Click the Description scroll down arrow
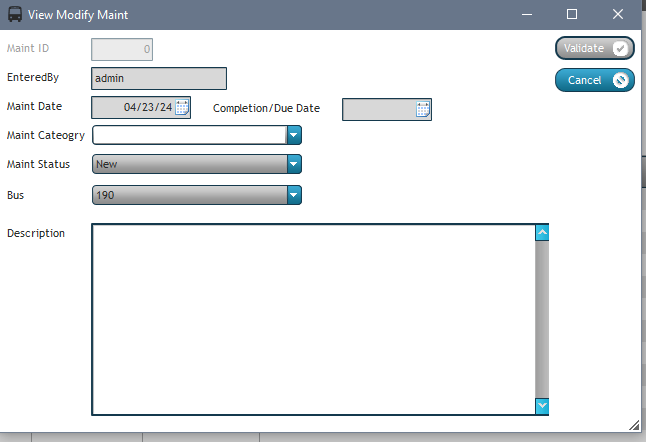The image size is (646, 442). pos(542,405)
